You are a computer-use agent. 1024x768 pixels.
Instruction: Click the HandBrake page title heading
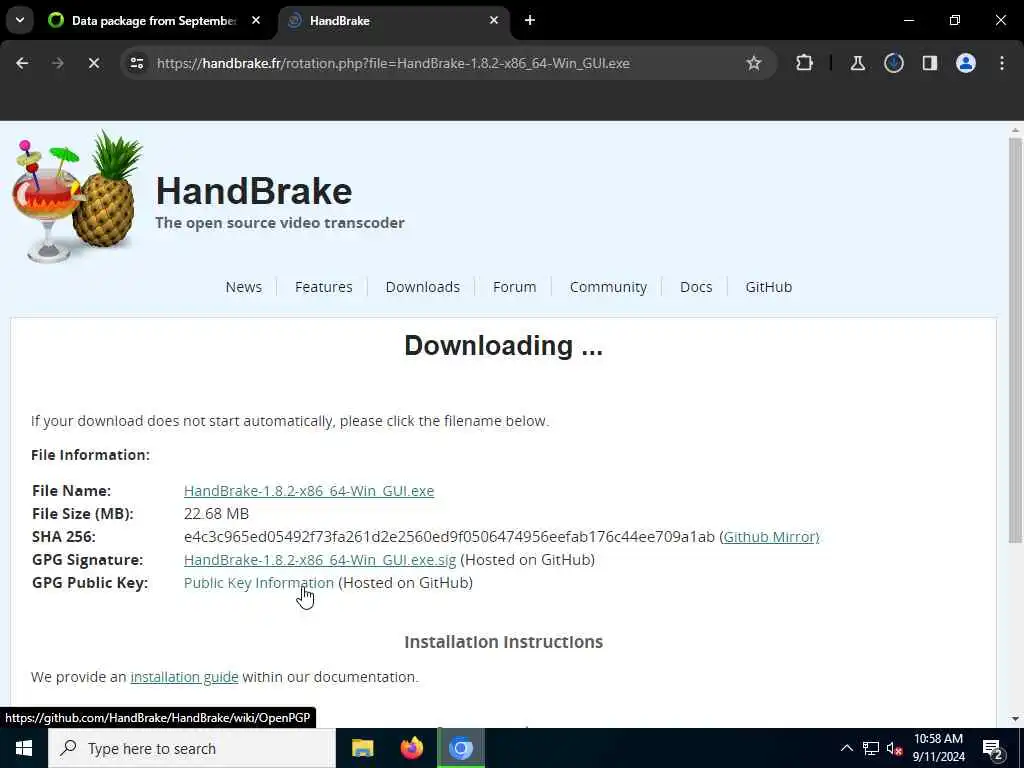[x=254, y=191]
